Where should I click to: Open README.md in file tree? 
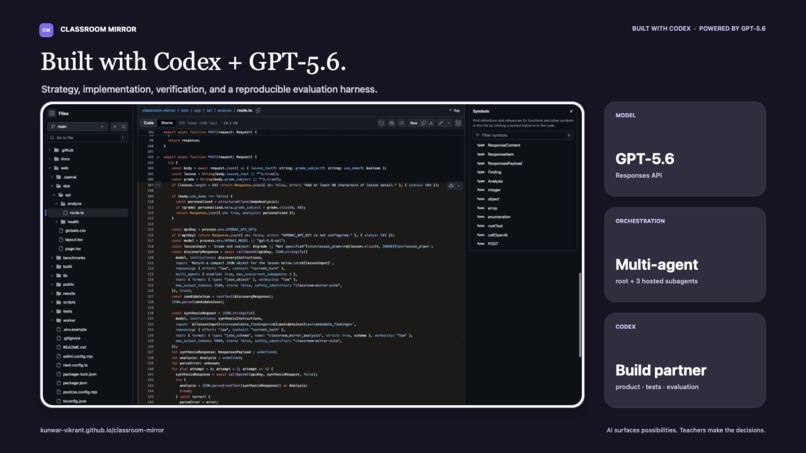coord(74,347)
